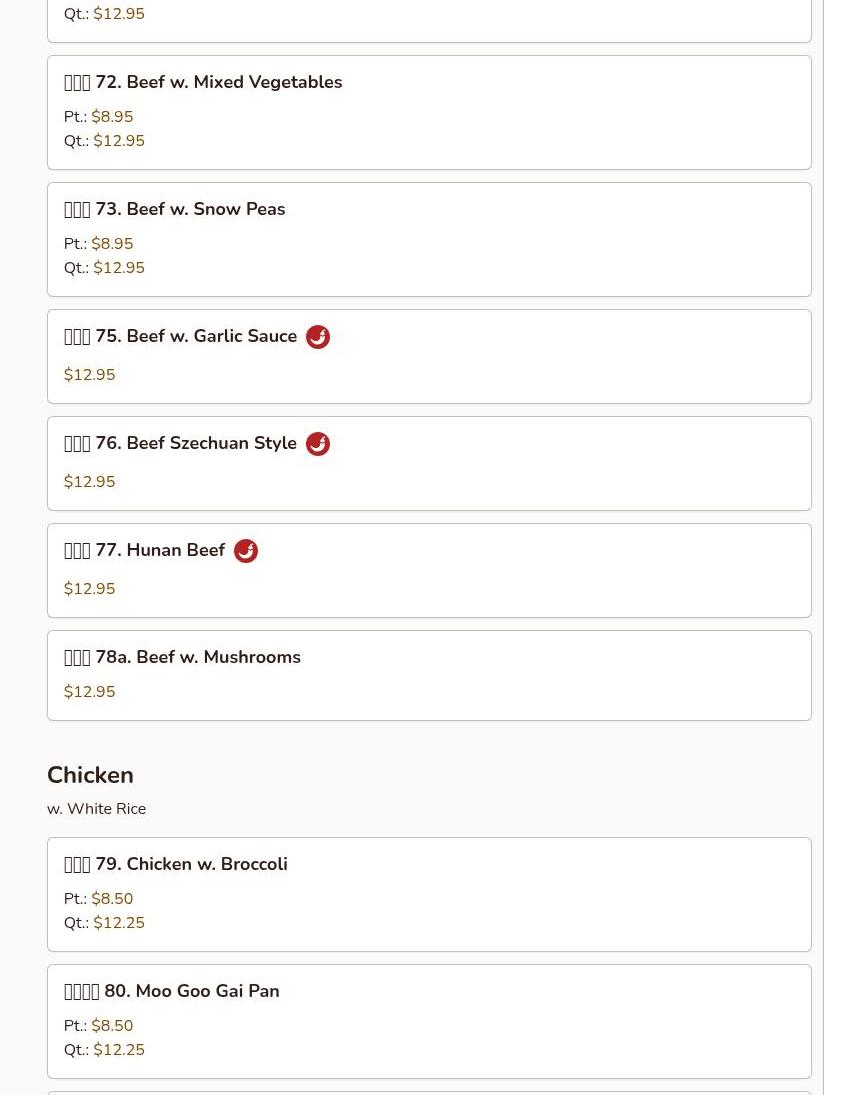Choose 76. Beef Szechuan Style

point(429,464)
